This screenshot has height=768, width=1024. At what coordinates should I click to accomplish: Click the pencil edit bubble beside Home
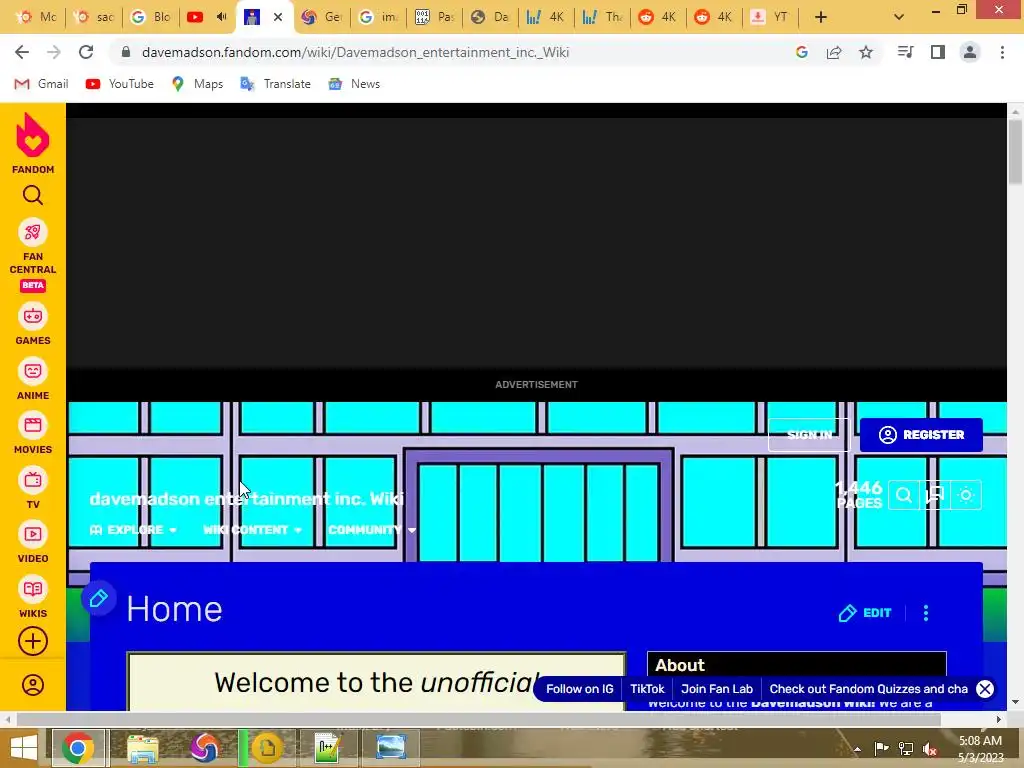point(99,598)
